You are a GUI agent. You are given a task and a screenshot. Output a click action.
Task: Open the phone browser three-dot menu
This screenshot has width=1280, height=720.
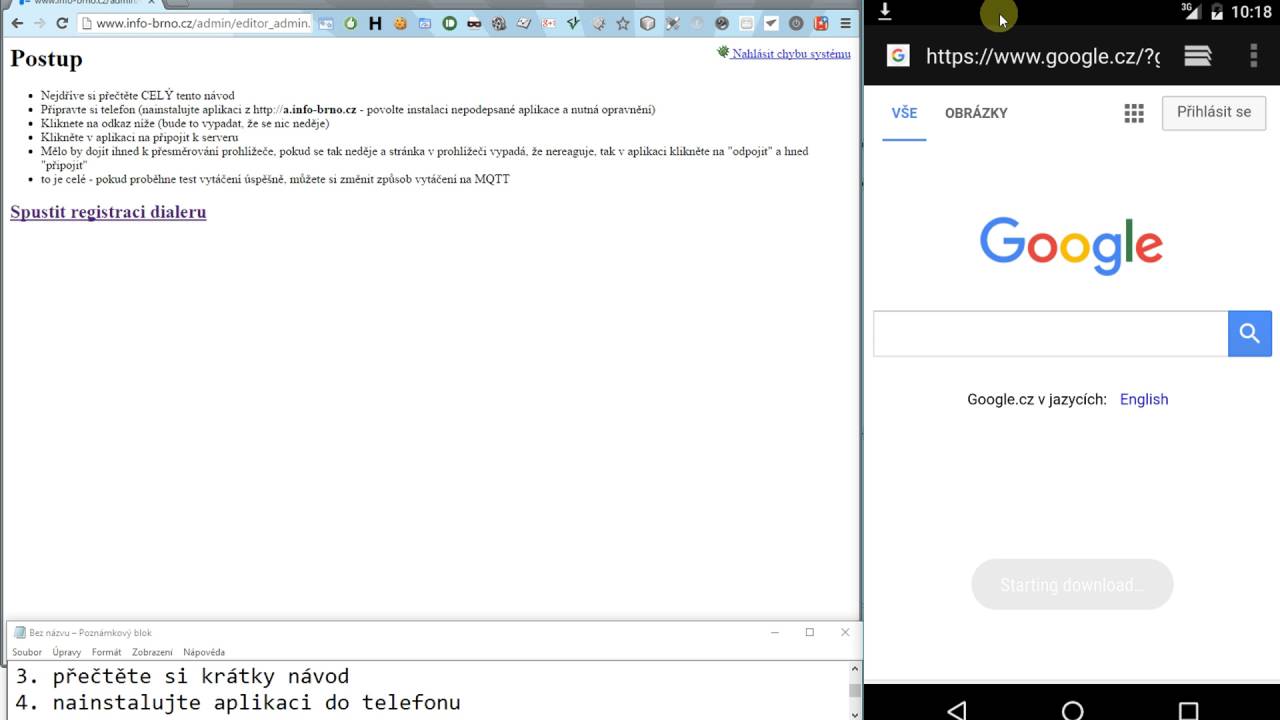tap(1253, 56)
